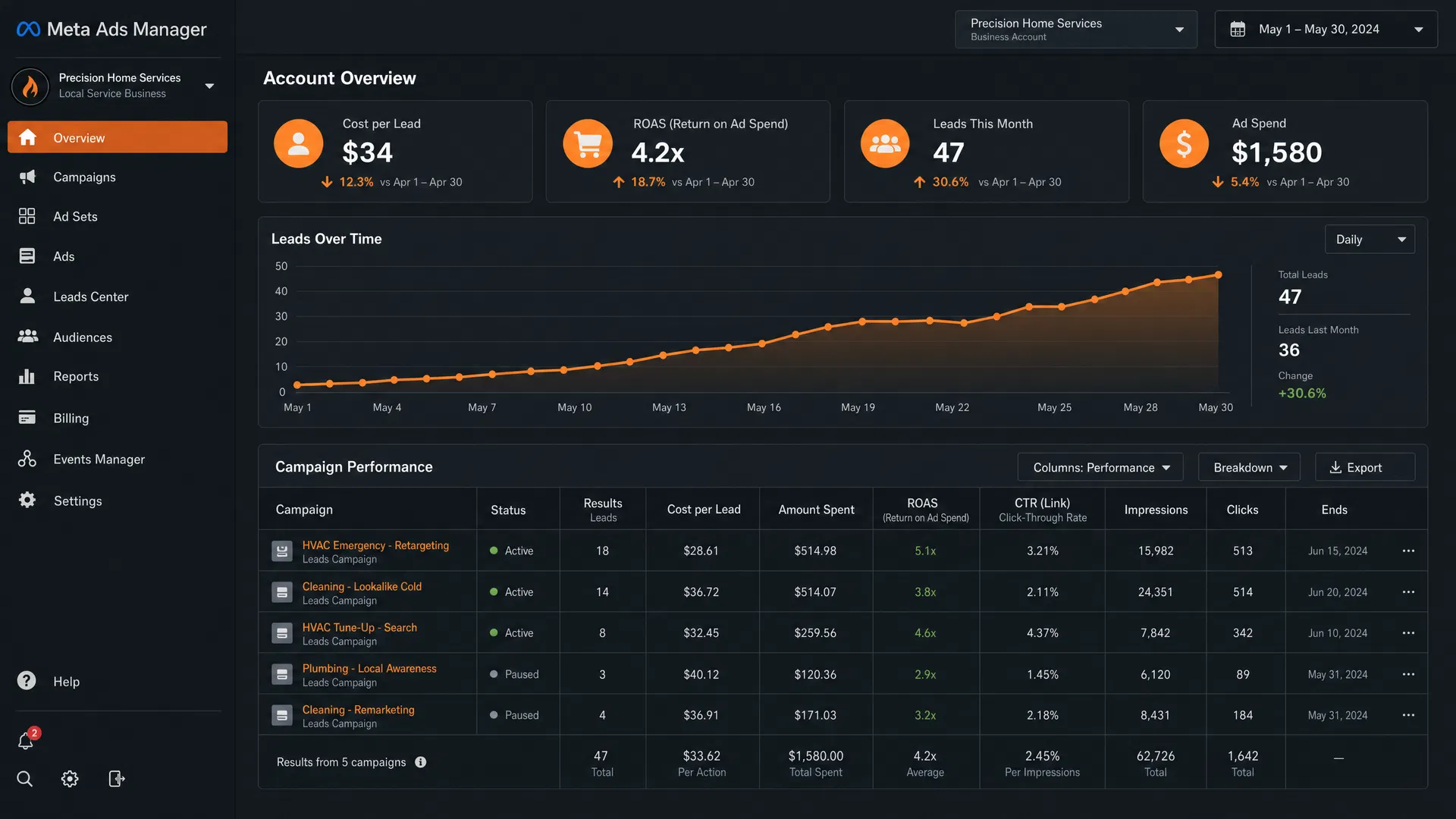Click the campaign icon beside HVAC Emergency - Retargeting
This screenshot has height=819, width=1456.
pyautogui.click(x=282, y=551)
